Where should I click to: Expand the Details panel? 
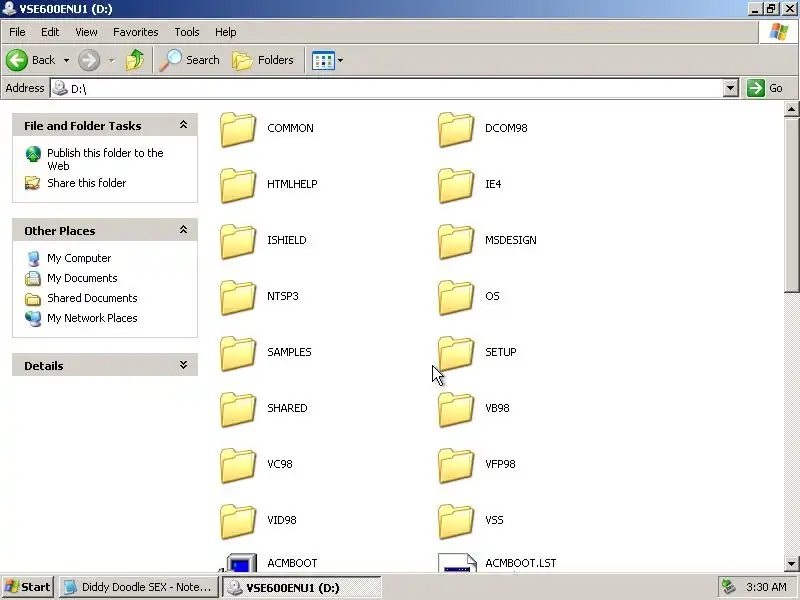pos(183,365)
